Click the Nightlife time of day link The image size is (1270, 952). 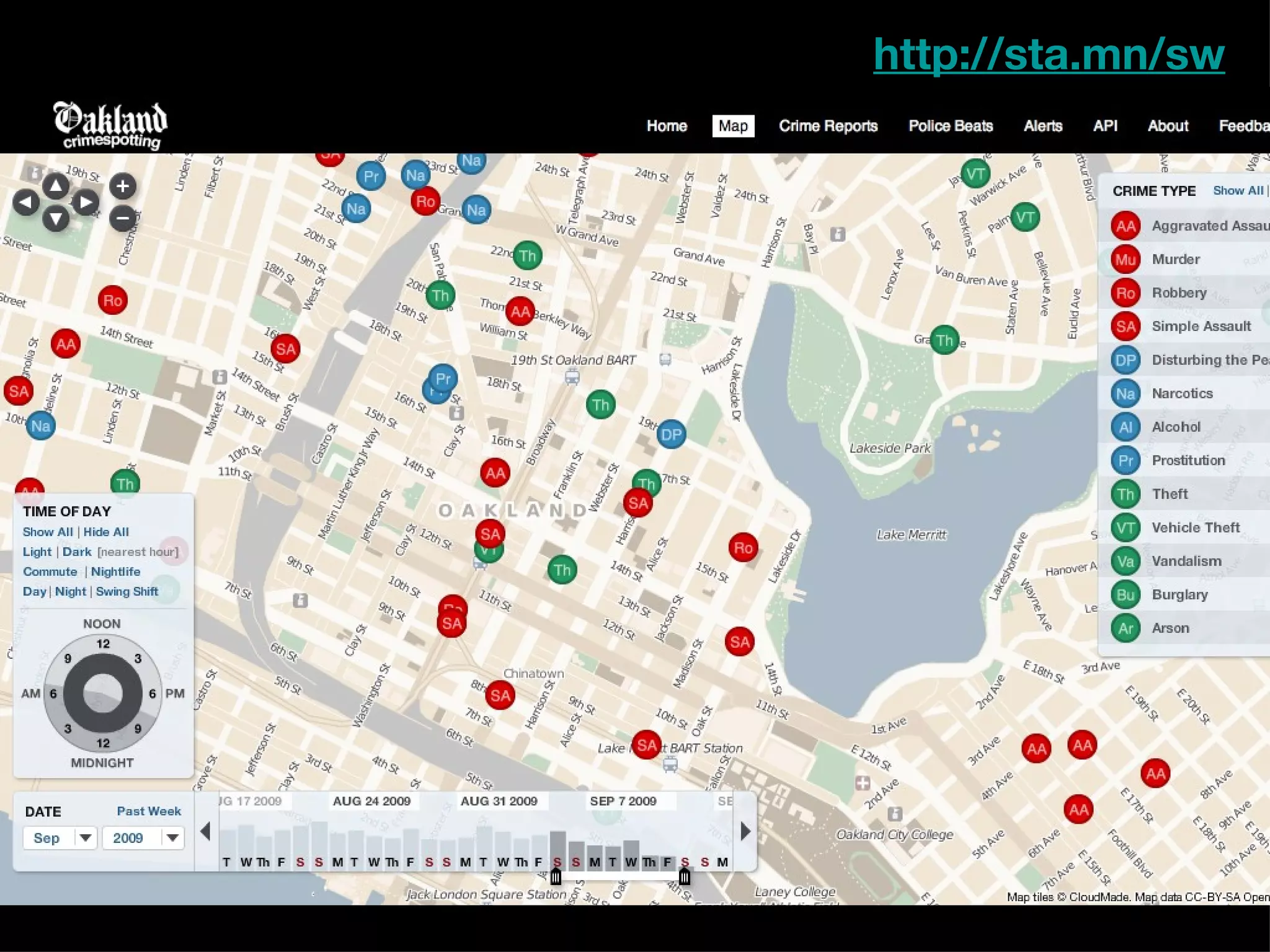click(x=115, y=571)
